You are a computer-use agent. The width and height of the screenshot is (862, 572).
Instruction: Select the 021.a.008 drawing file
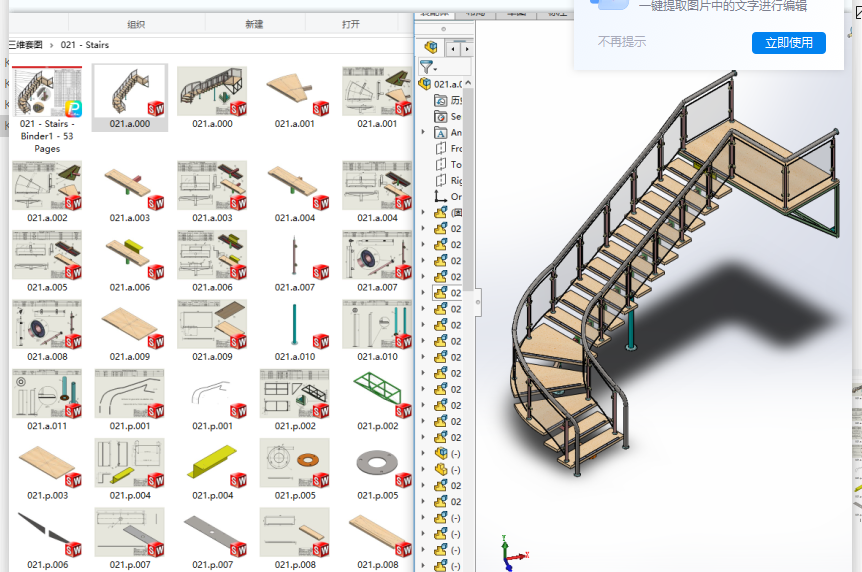[x=47, y=330]
